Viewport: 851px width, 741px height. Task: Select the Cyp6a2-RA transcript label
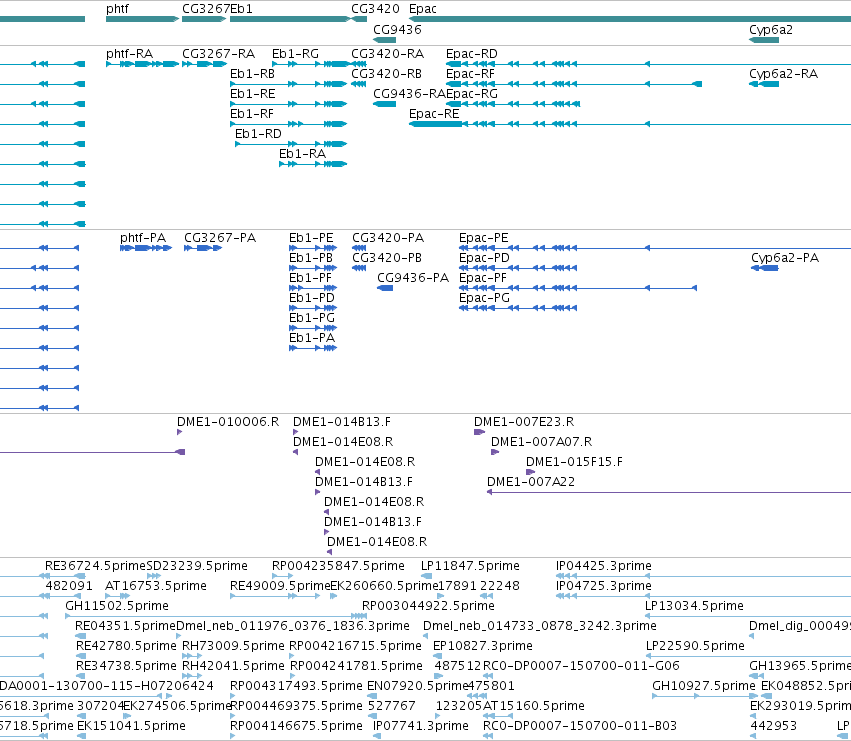(x=783, y=74)
